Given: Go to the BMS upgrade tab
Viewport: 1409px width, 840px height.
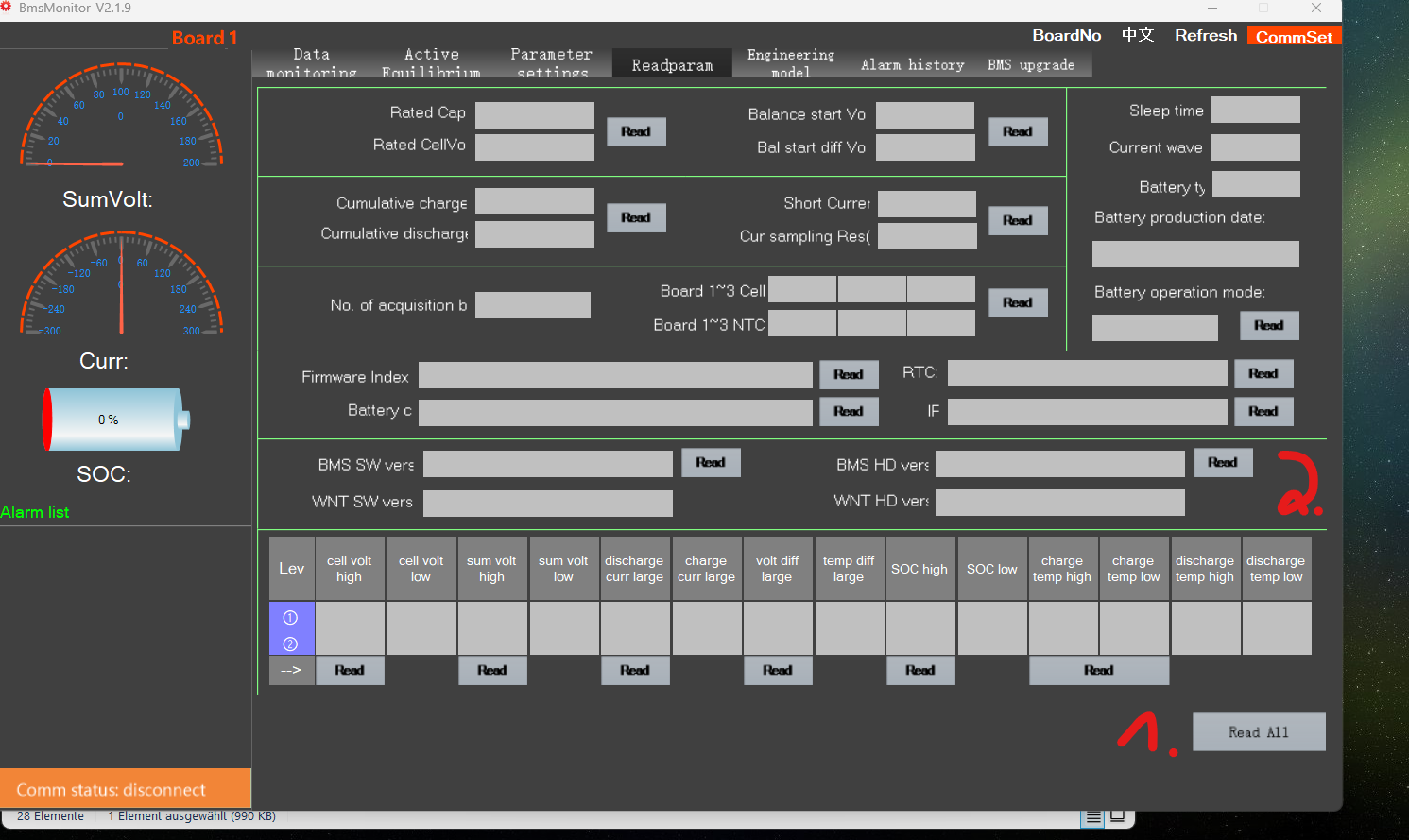Looking at the screenshot, I should 1031,64.
